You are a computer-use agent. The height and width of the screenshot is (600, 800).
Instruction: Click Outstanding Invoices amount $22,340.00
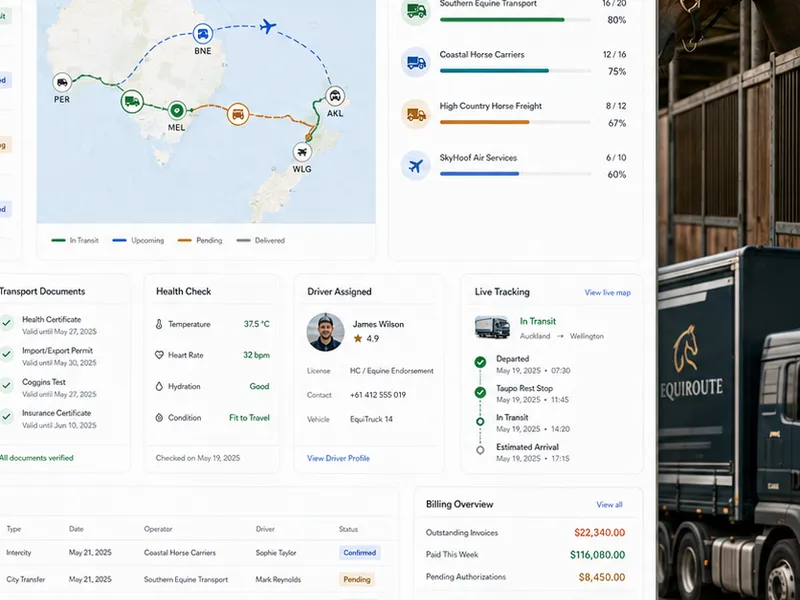[x=599, y=533]
